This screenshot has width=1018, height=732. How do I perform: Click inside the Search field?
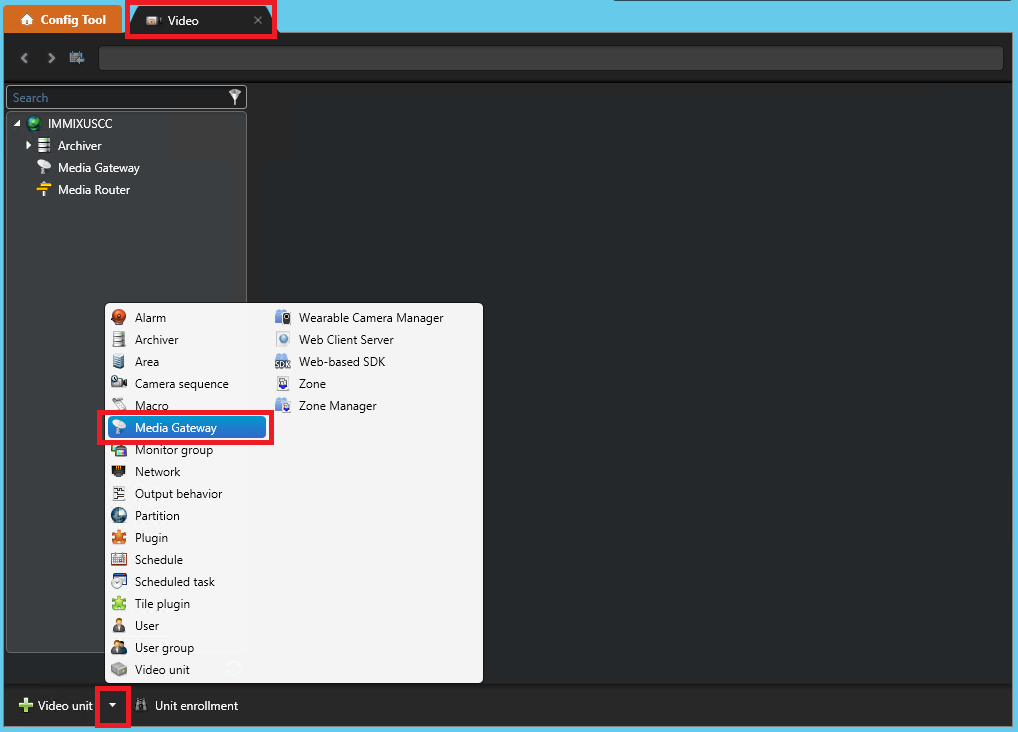(x=110, y=97)
